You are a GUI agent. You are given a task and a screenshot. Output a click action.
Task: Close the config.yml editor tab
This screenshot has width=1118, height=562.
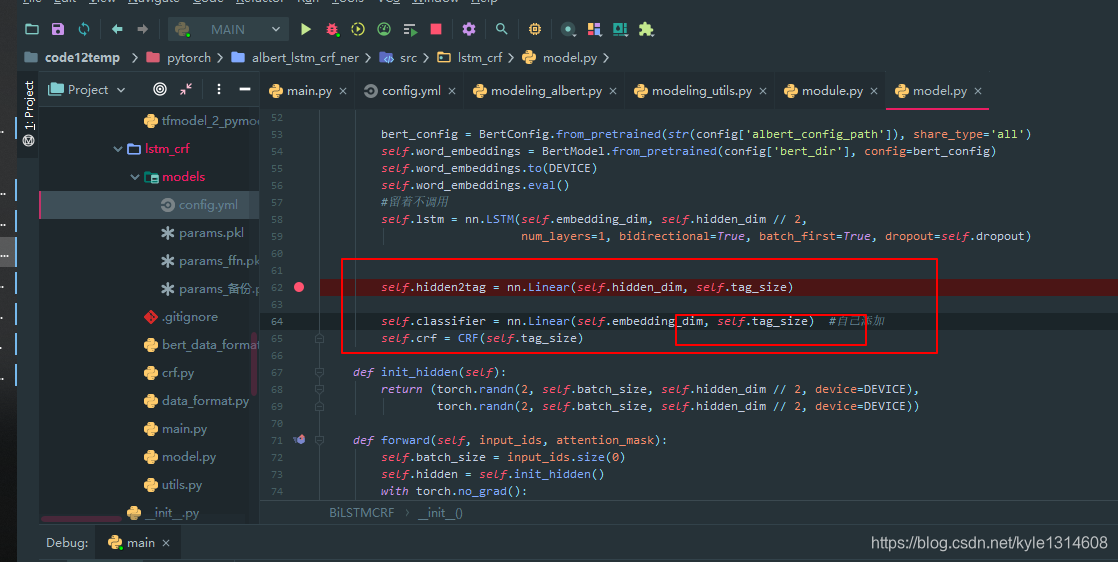tap(453, 91)
